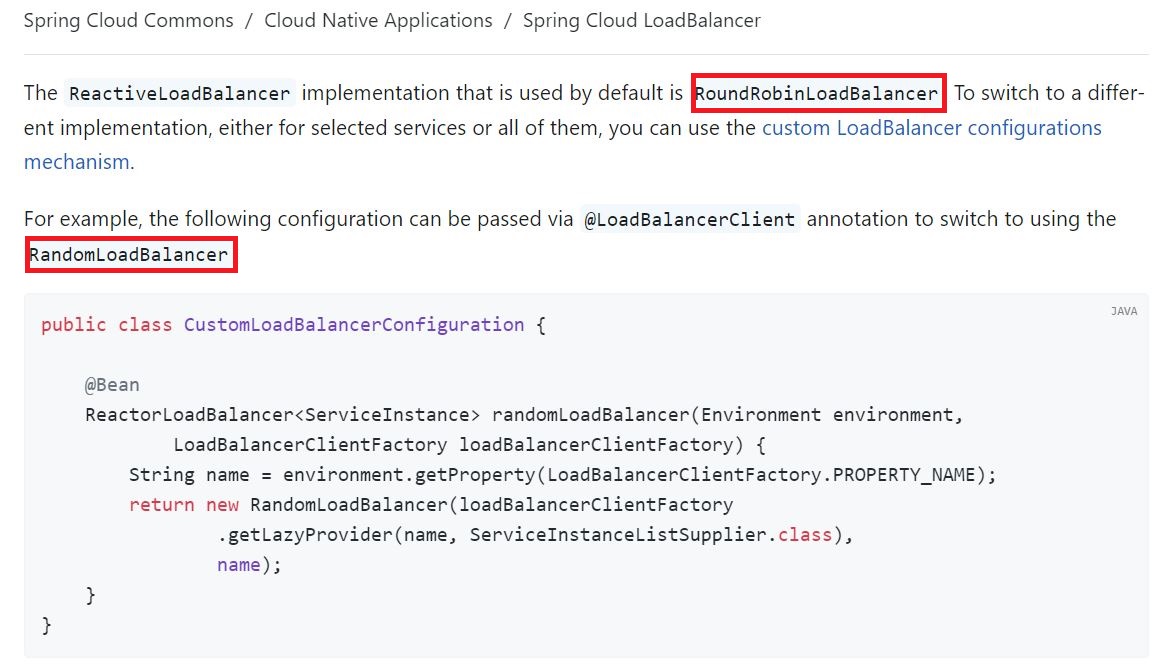
Task: Click the .getLazyProvider call line
Action: (x=535, y=534)
